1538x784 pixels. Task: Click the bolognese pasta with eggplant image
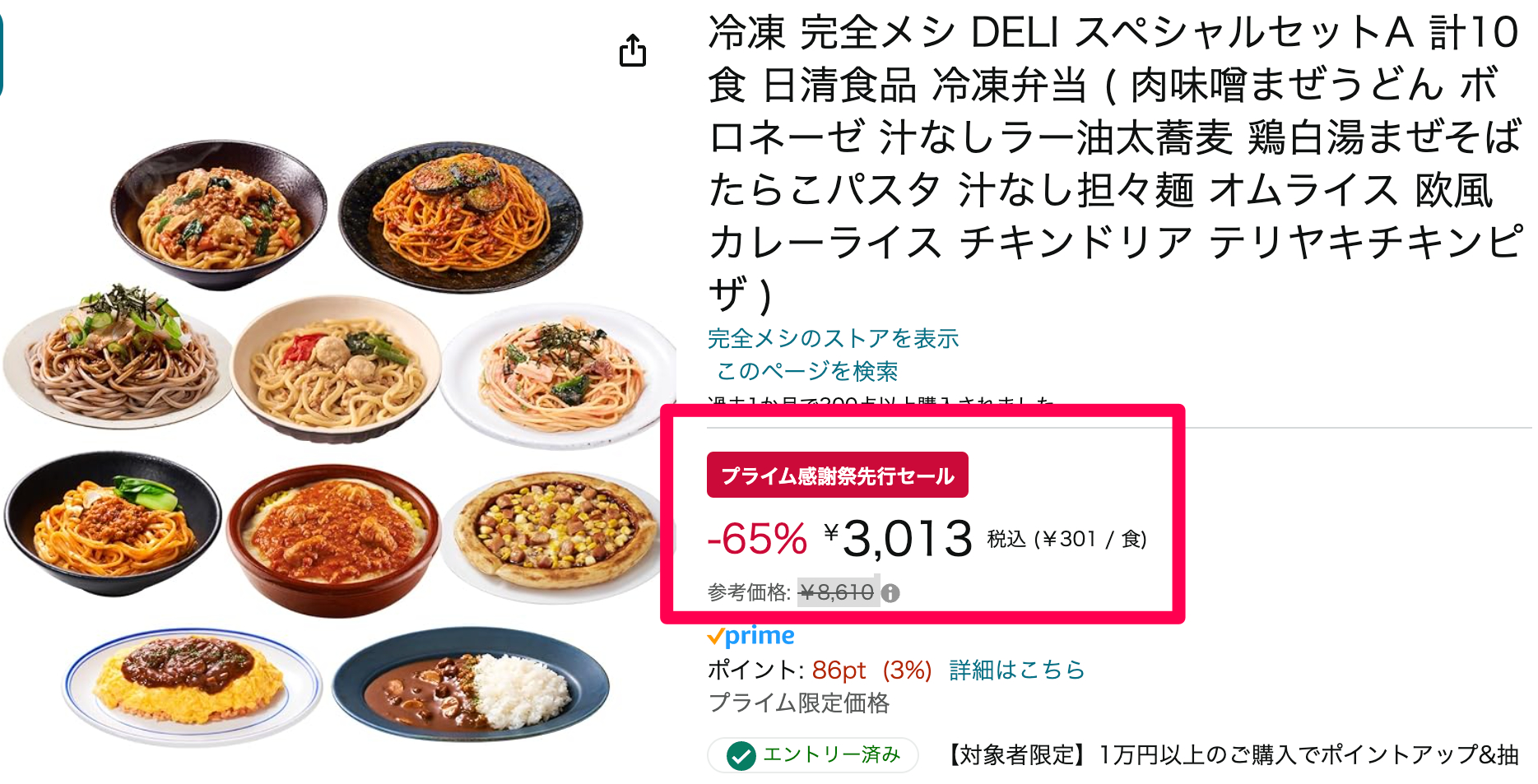pos(461,216)
